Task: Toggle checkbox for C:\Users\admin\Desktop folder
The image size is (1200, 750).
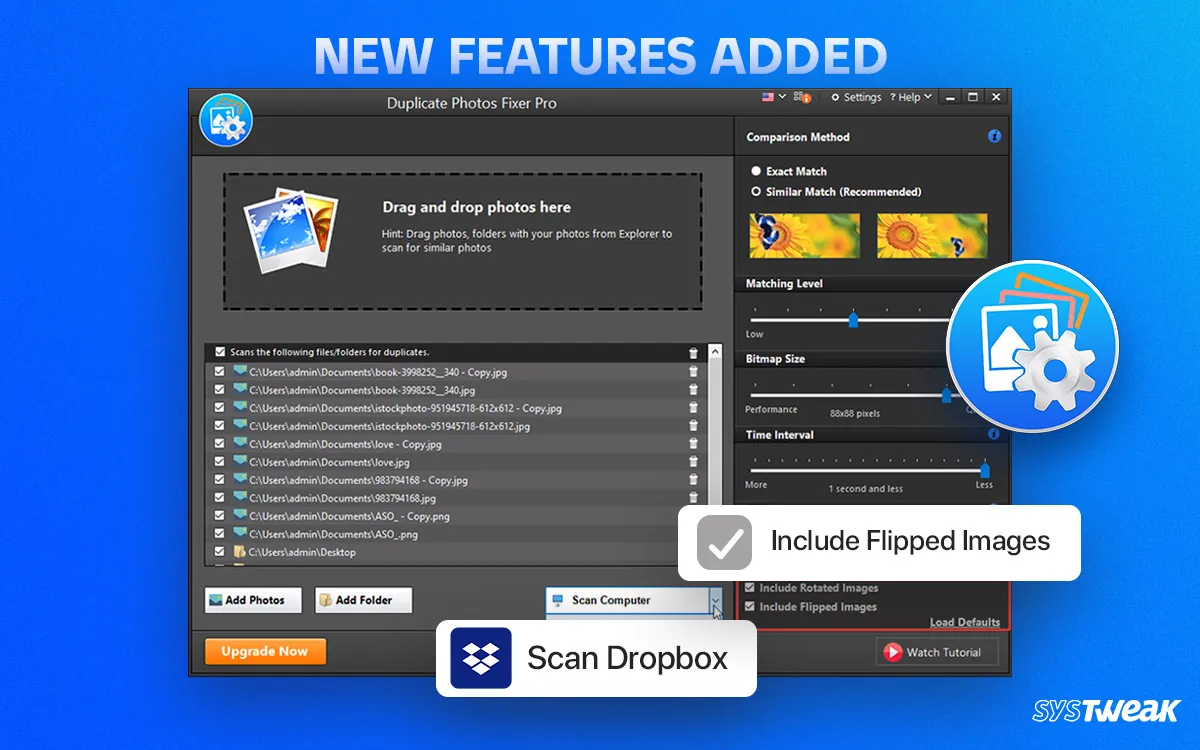Action: (x=219, y=552)
